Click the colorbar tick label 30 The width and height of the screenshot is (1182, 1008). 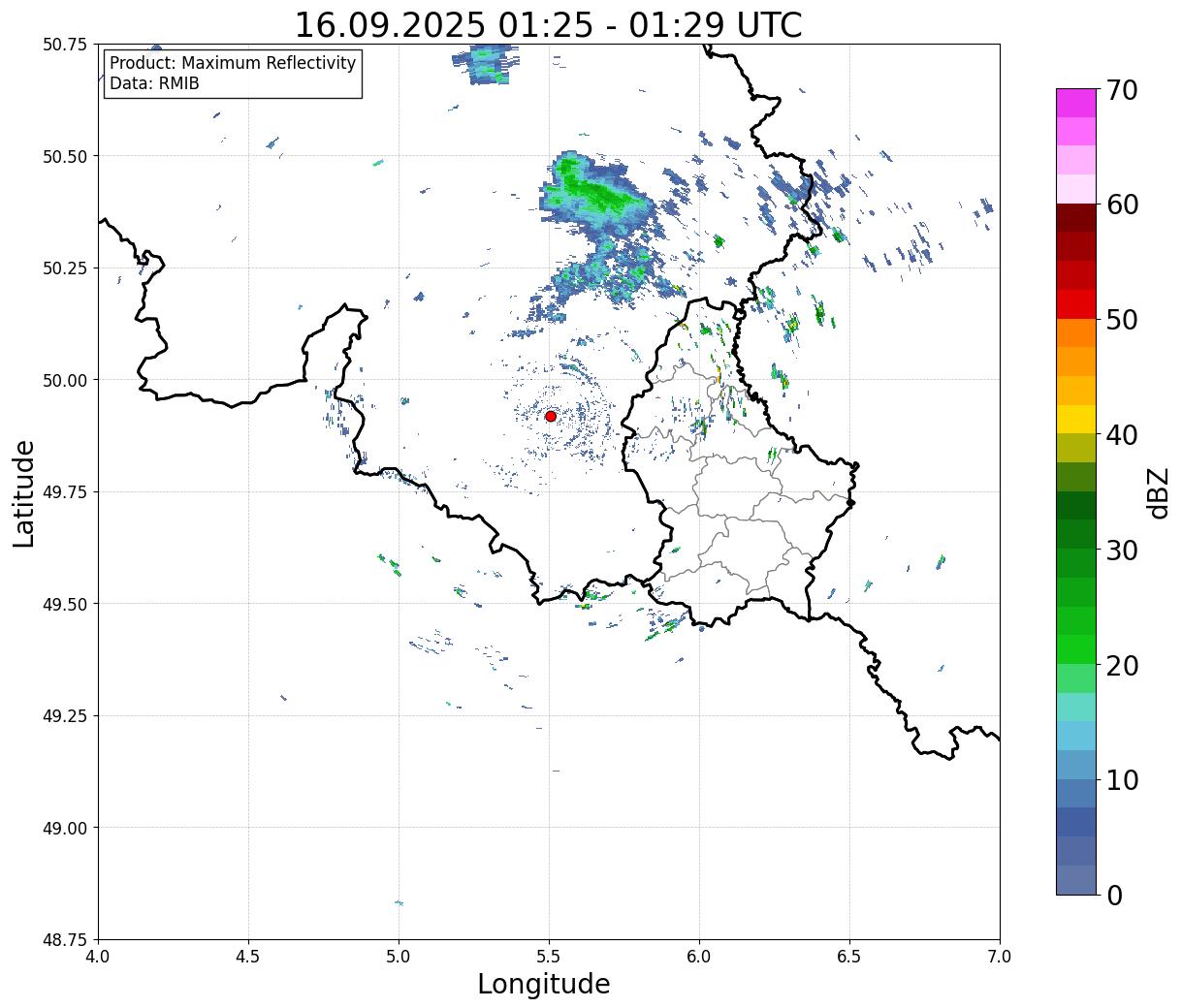1121,551
